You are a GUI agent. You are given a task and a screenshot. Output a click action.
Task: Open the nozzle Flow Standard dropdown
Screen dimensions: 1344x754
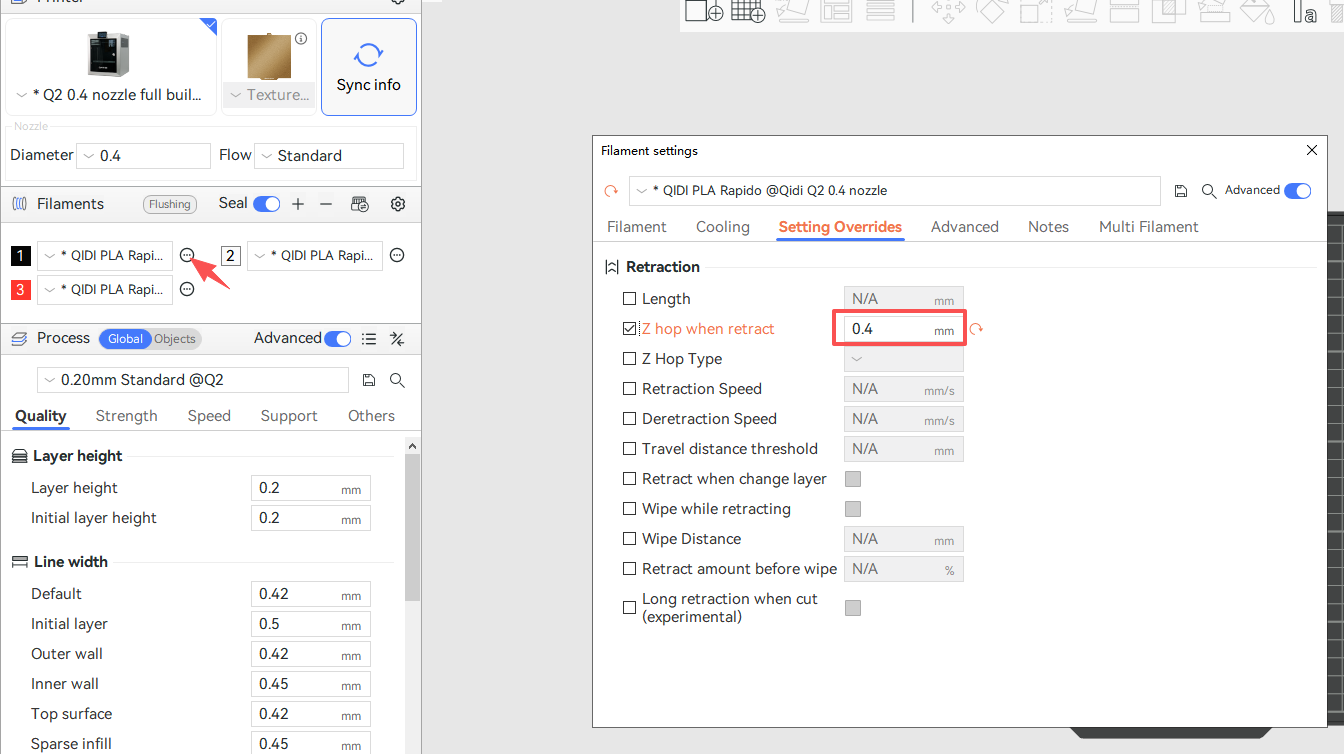pyautogui.click(x=329, y=156)
